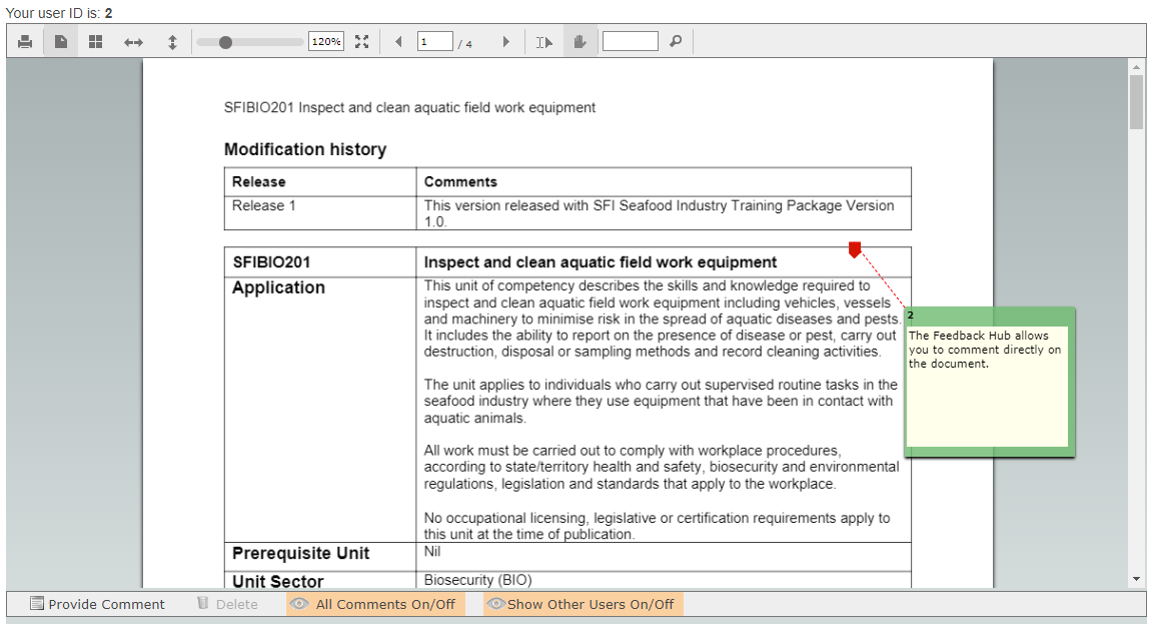The height and width of the screenshot is (628, 1152).
Task: Click the current page number field
Action: pos(434,42)
